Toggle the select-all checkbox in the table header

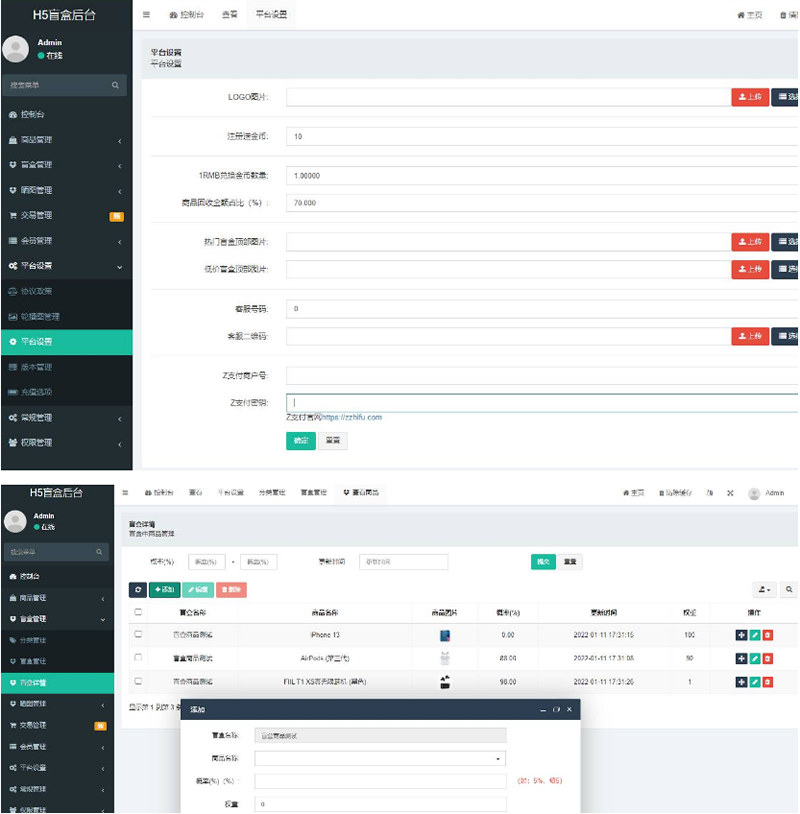coord(138,612)
